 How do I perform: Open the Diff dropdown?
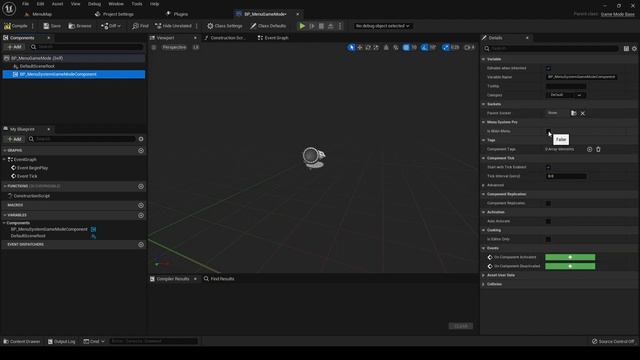point(111,26)
